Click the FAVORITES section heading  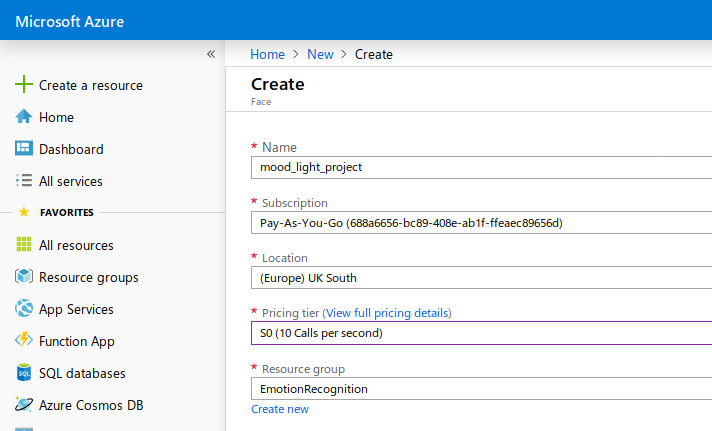tap(67, 213)
